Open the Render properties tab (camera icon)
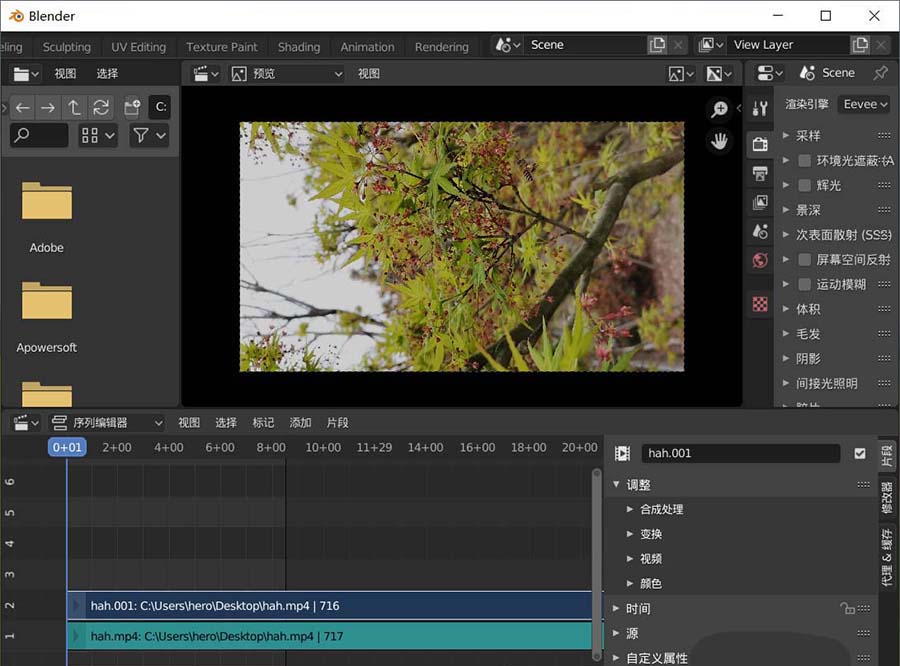 759,145
